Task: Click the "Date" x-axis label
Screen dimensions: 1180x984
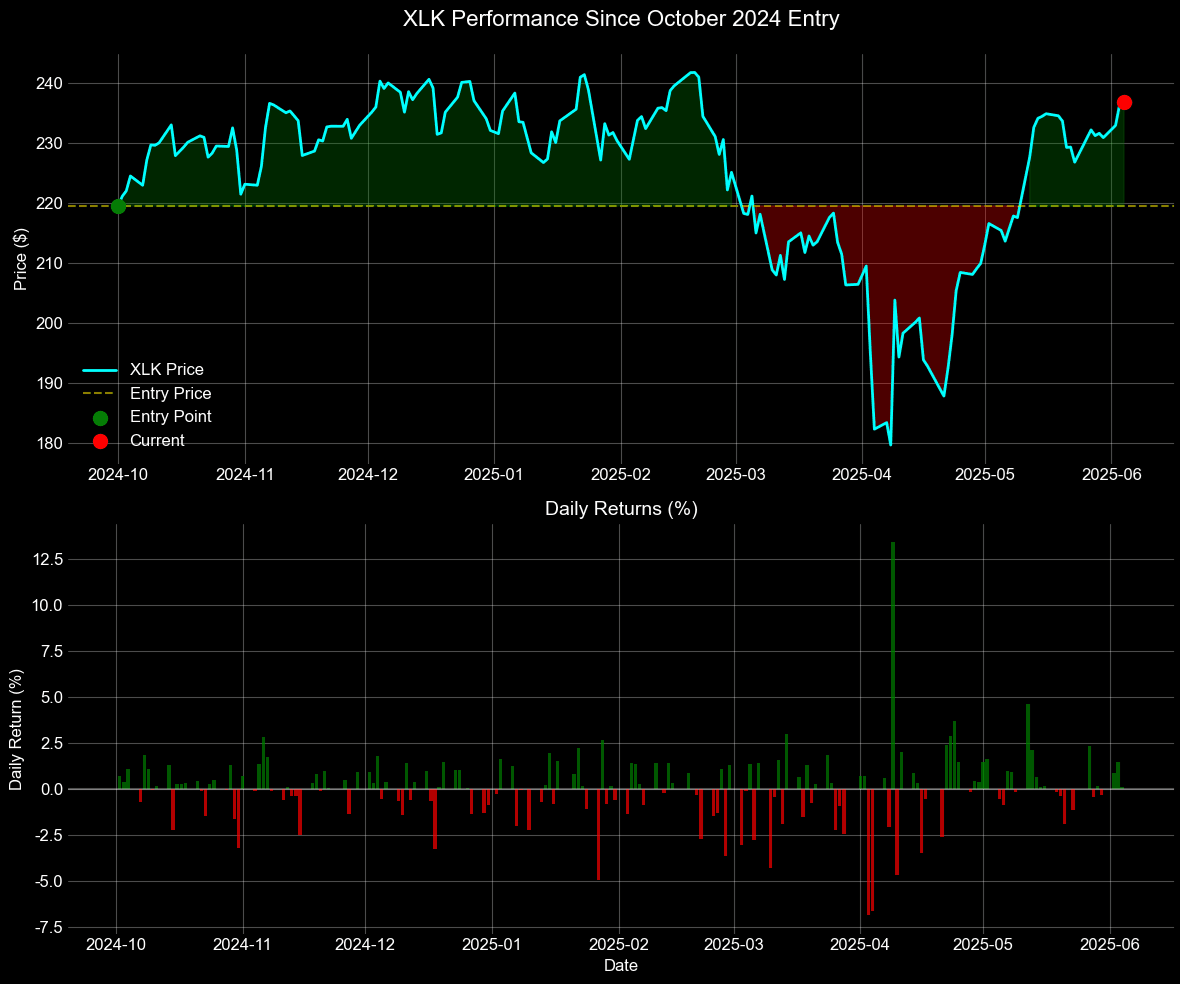Action: click(620, 966)
